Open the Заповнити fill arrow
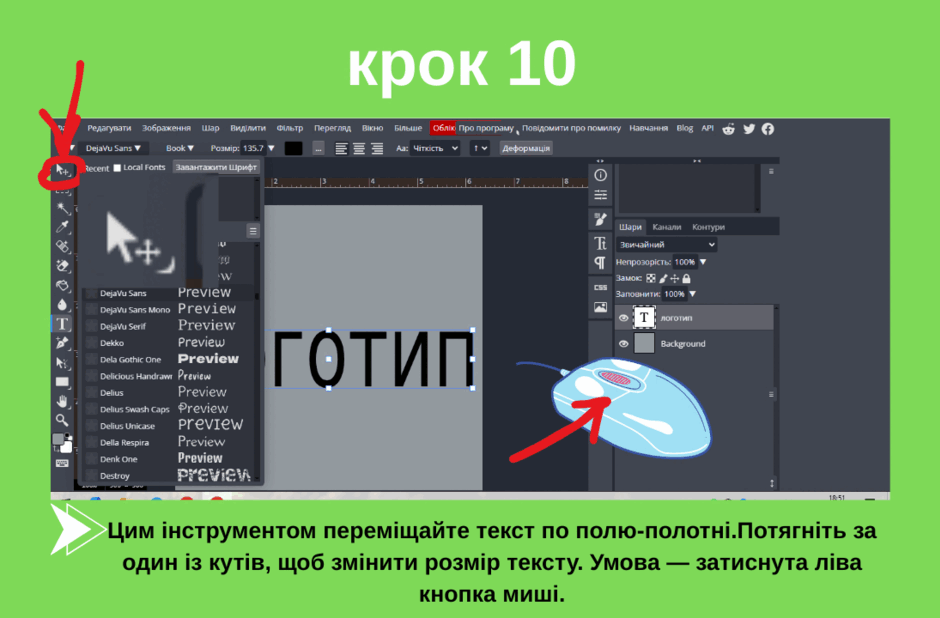Image resolution: width=940 pixels, height=618 pixels. (693, 294)
